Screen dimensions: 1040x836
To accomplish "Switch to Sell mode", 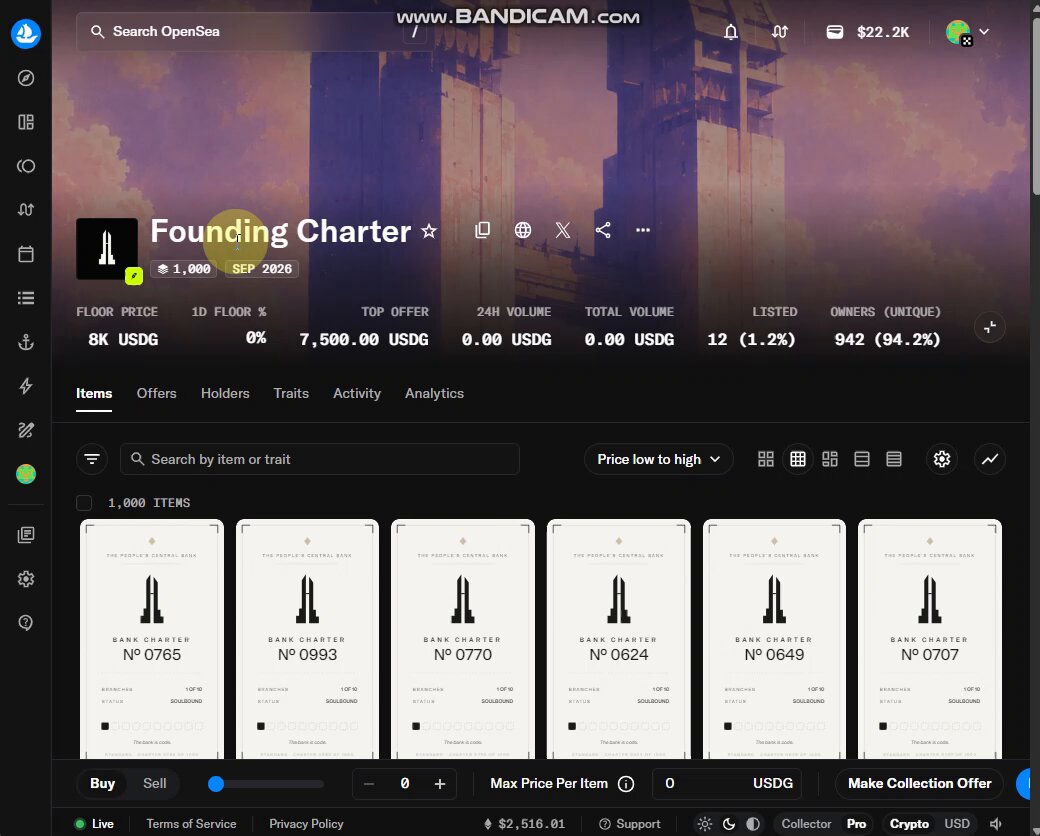I will 155,784.
